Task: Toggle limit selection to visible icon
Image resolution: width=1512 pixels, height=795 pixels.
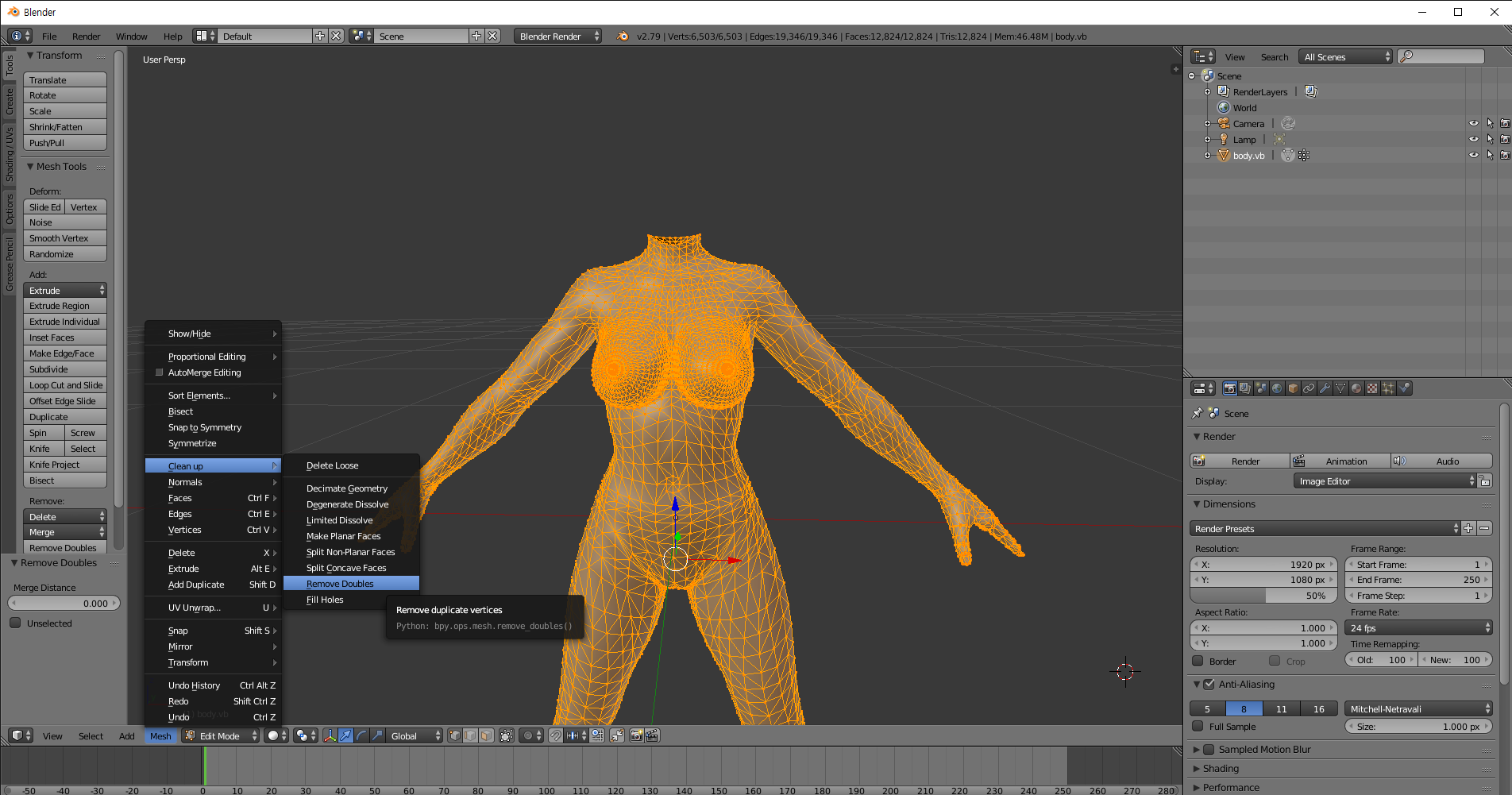Action: coord(506,735)
